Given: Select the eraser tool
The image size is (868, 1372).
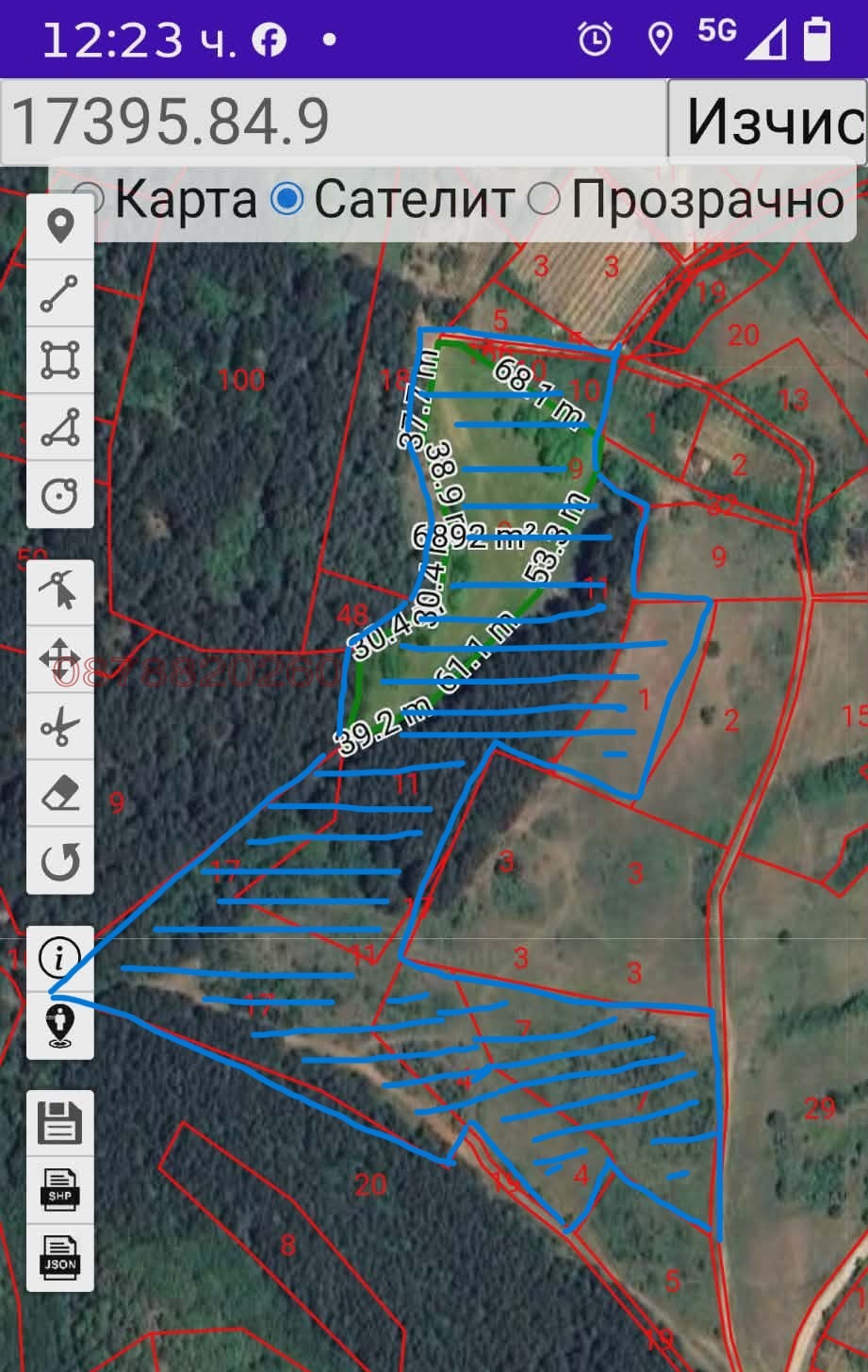Looking at the screenshot, I should tap(60, 794).
